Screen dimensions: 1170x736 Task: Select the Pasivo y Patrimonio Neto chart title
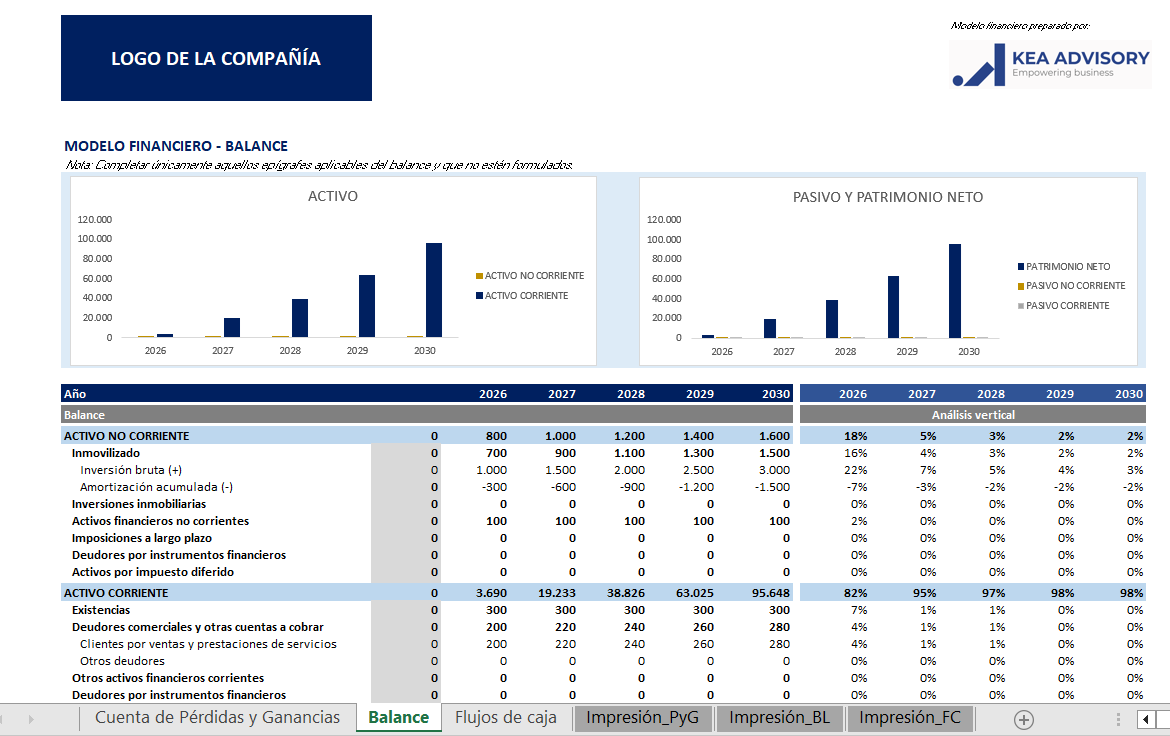point(887,198)
